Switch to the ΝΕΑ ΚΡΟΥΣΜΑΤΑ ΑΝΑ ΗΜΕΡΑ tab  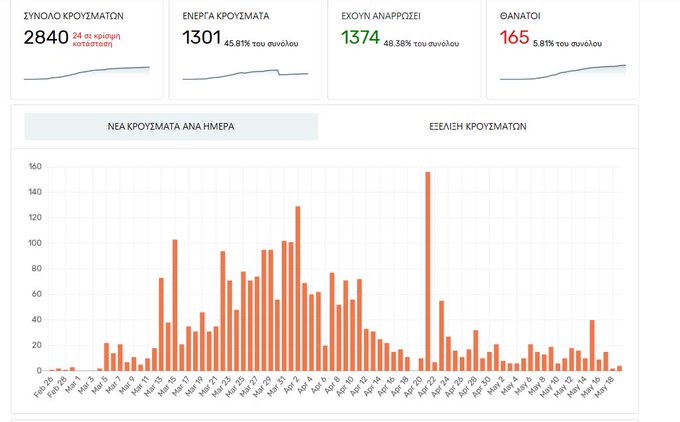pyautogui.click(x=171, y=127)
